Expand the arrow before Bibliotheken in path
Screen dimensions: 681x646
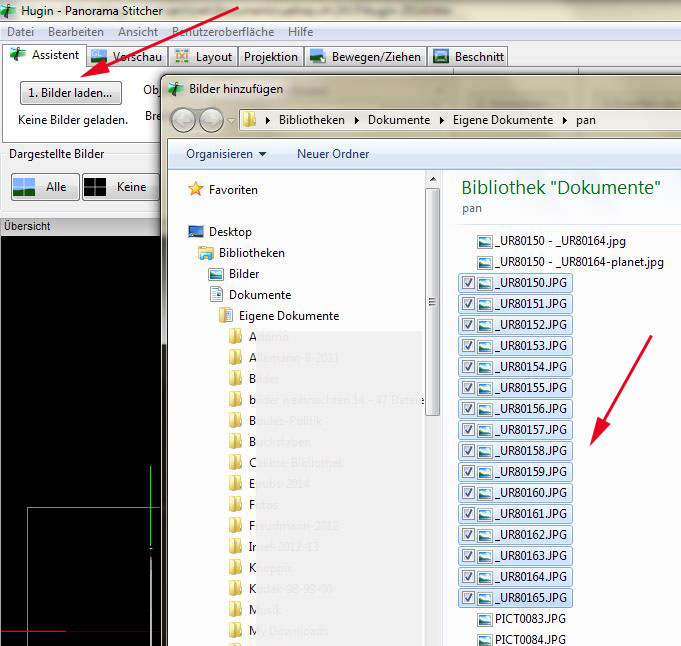pyautogui.click(x=268, y=120)
